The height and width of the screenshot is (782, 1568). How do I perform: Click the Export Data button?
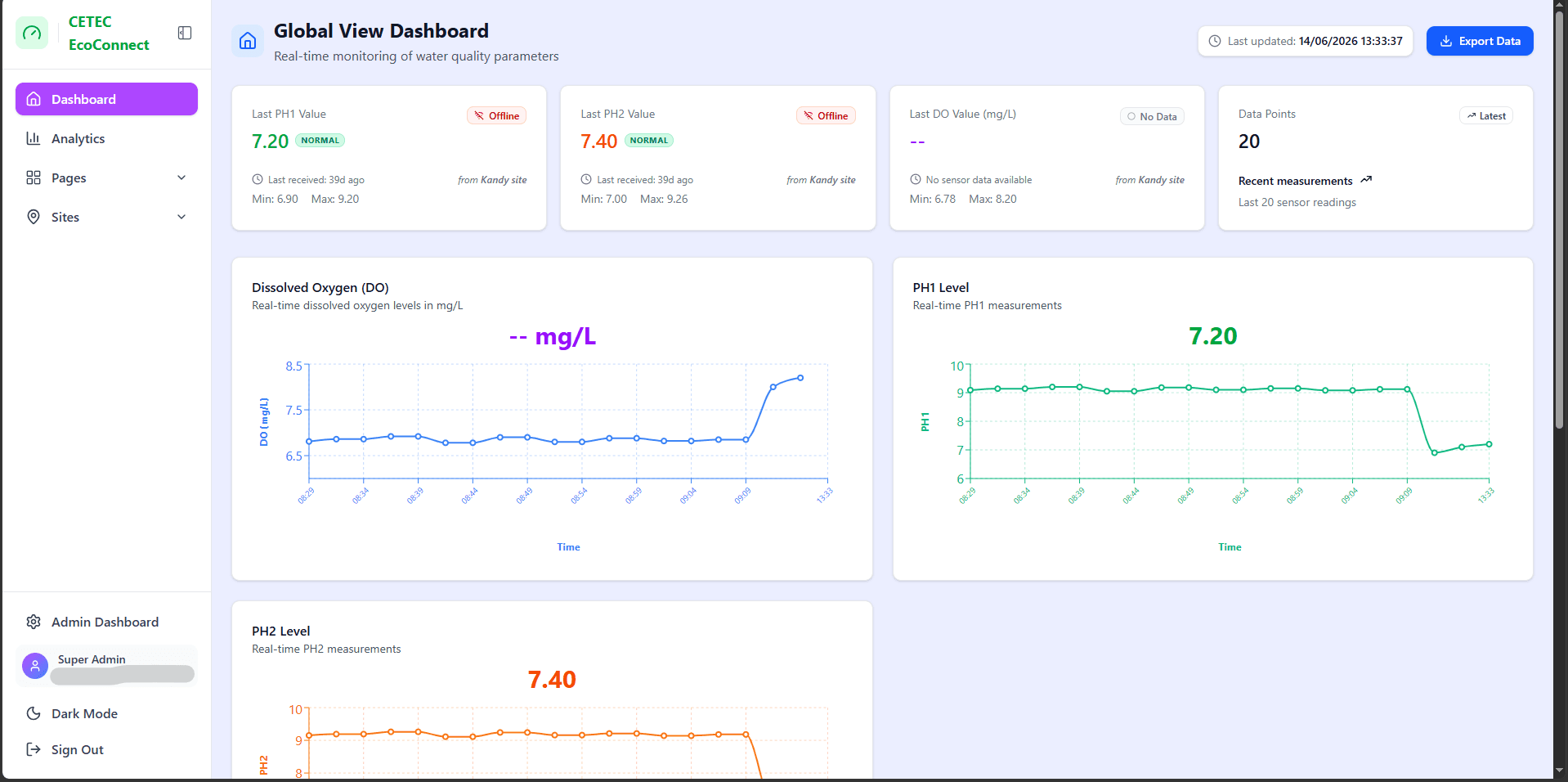(1480, 41)
